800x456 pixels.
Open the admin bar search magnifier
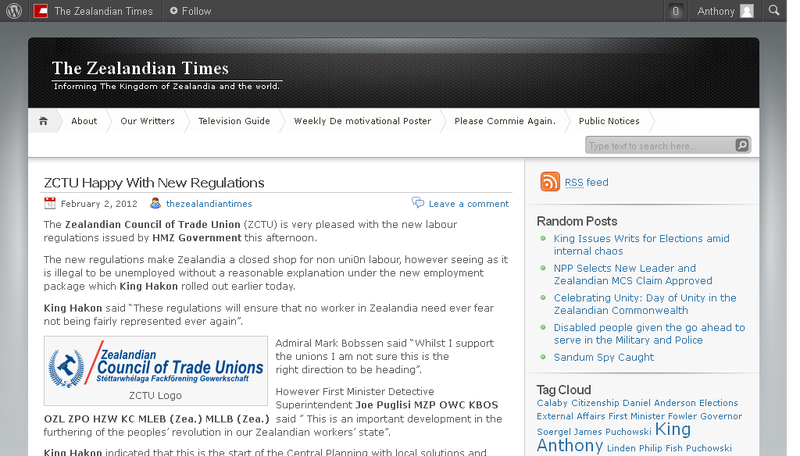775,11
